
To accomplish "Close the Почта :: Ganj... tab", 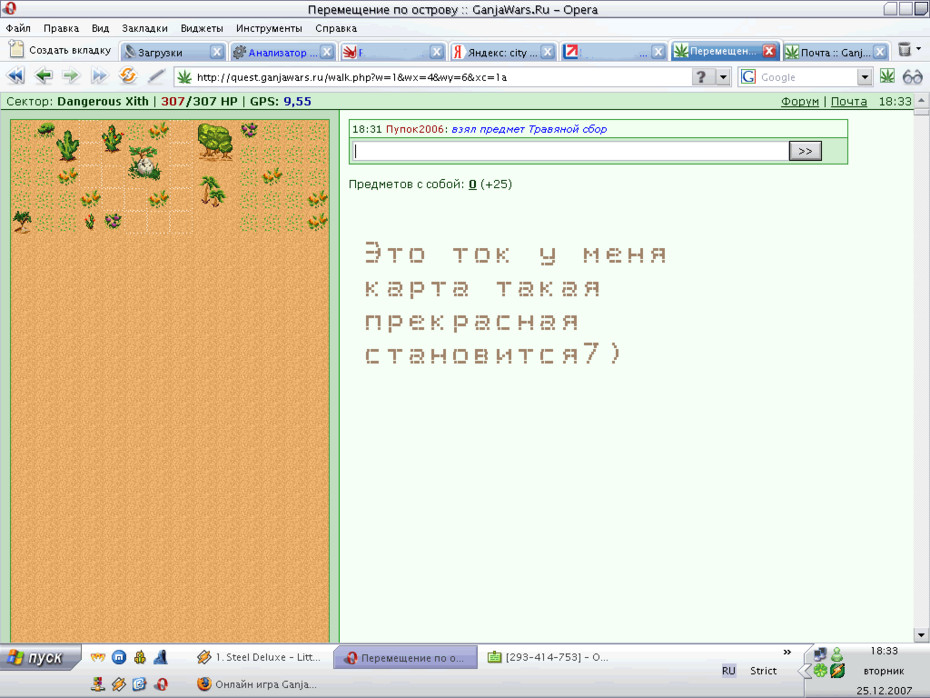I will pos(880,52).
